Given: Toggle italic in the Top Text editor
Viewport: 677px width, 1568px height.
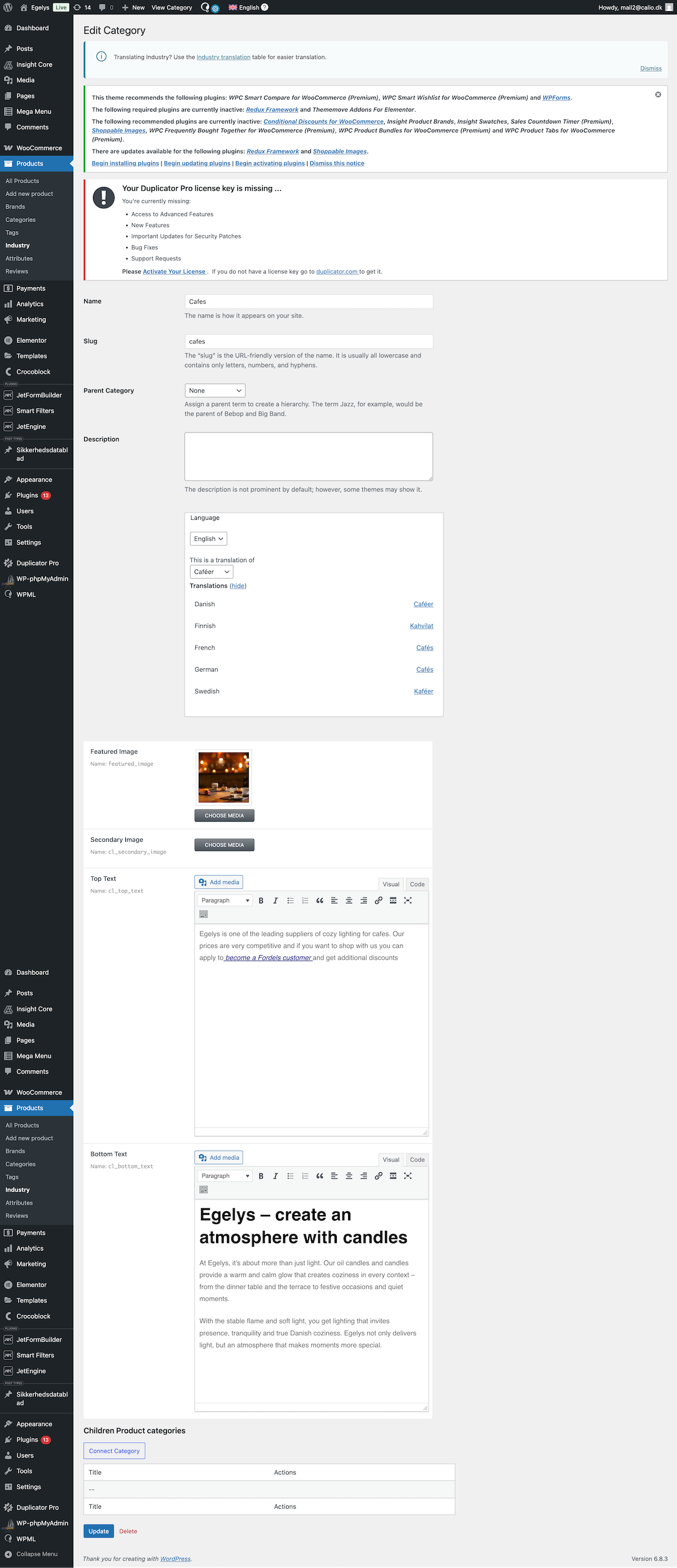Looking at the screenshot, I should tap(276, 900).
